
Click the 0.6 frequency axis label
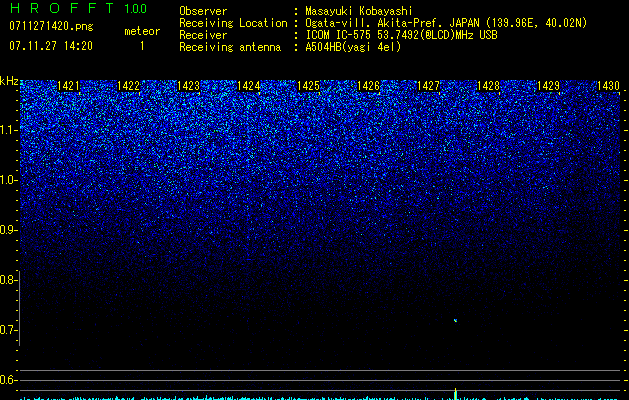point(8,380)
